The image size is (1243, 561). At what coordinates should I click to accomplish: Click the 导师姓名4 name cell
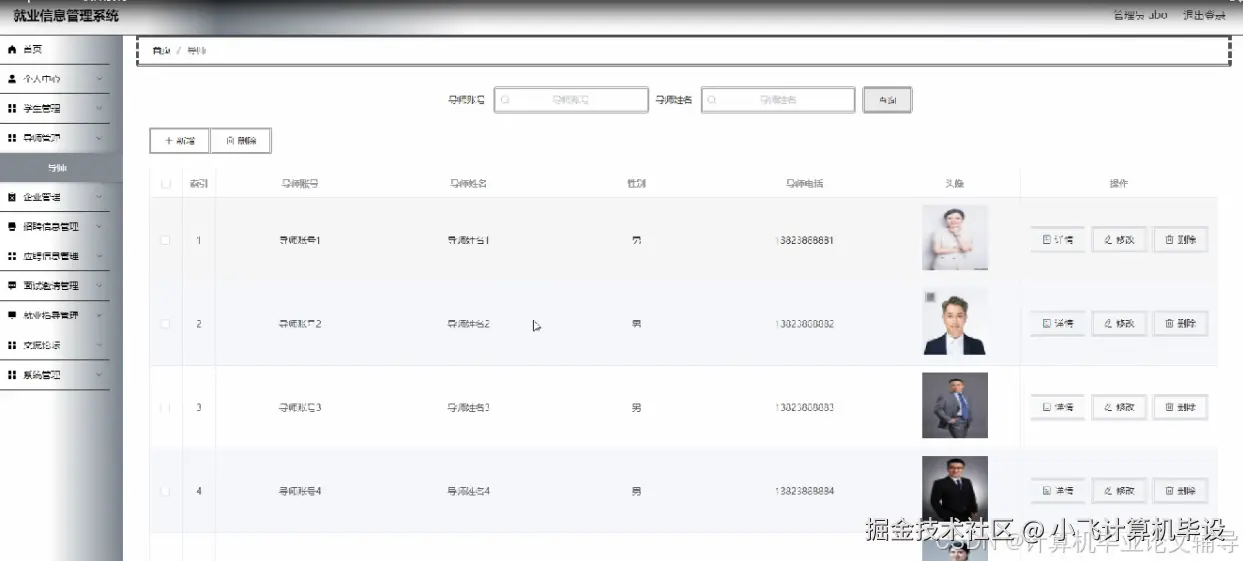468,492
